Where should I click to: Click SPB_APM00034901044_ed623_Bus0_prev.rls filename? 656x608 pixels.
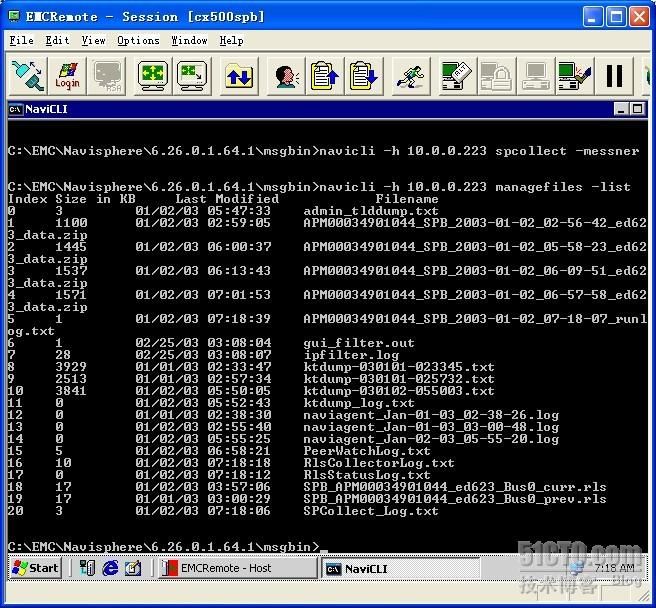click(x=455, y=499)
